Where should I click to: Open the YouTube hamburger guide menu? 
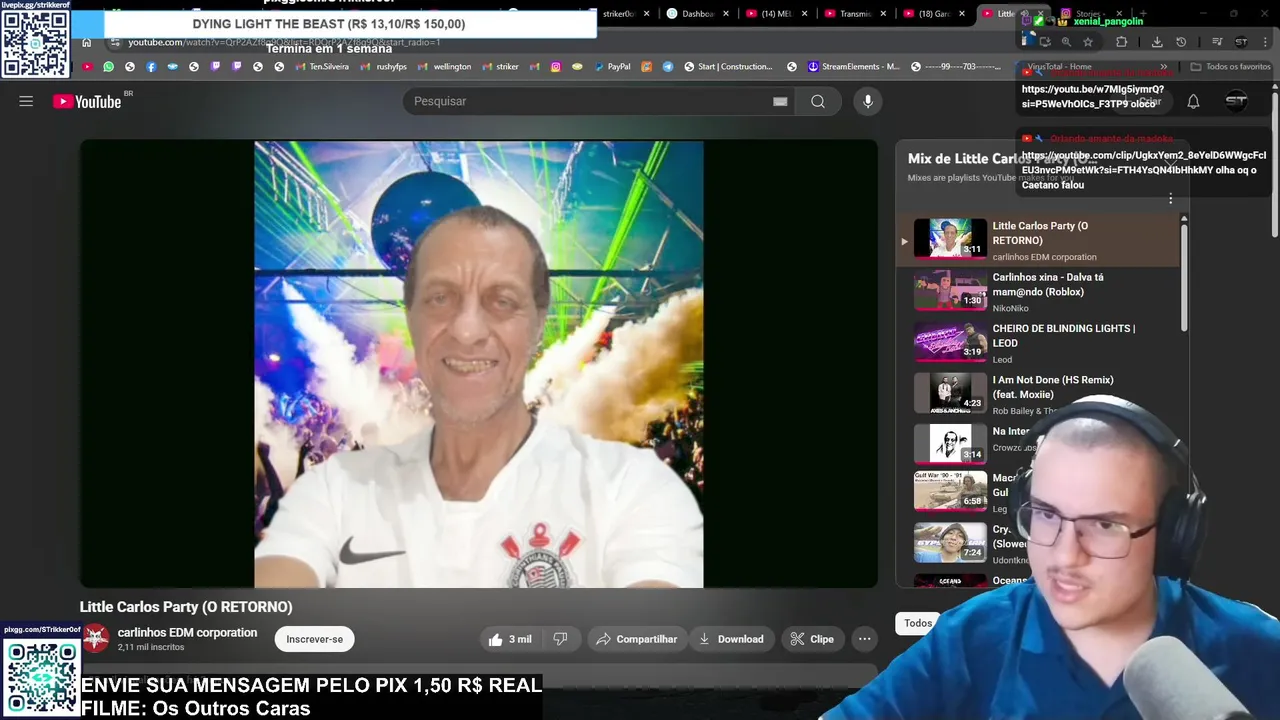click(26, 101)
